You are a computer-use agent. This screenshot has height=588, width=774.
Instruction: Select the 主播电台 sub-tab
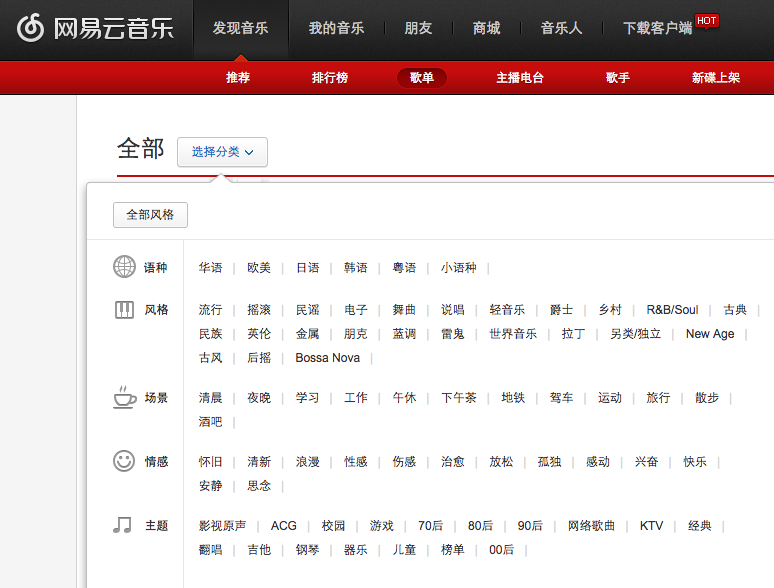click(x=520, y=78)
